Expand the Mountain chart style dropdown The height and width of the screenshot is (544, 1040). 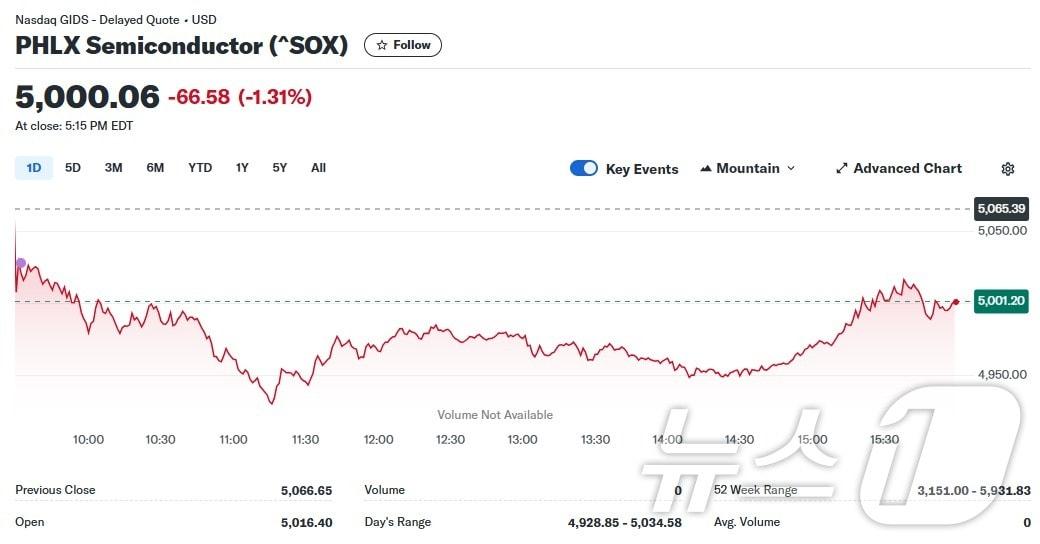point(791,168)
